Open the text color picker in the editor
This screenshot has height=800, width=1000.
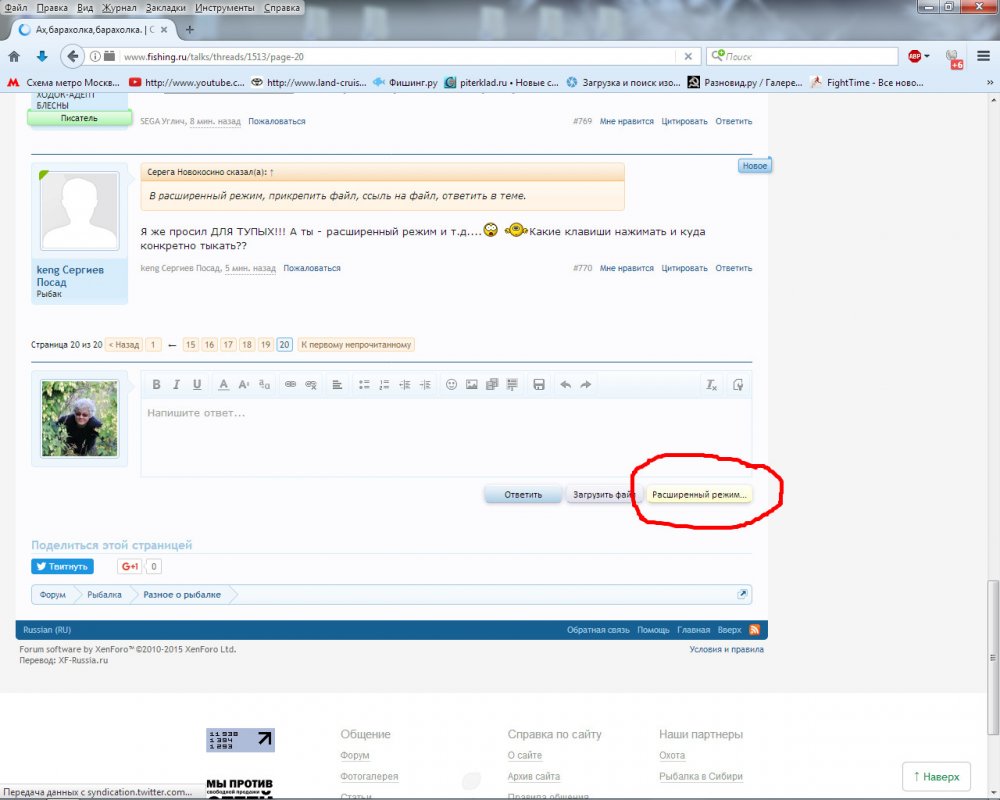224,385
